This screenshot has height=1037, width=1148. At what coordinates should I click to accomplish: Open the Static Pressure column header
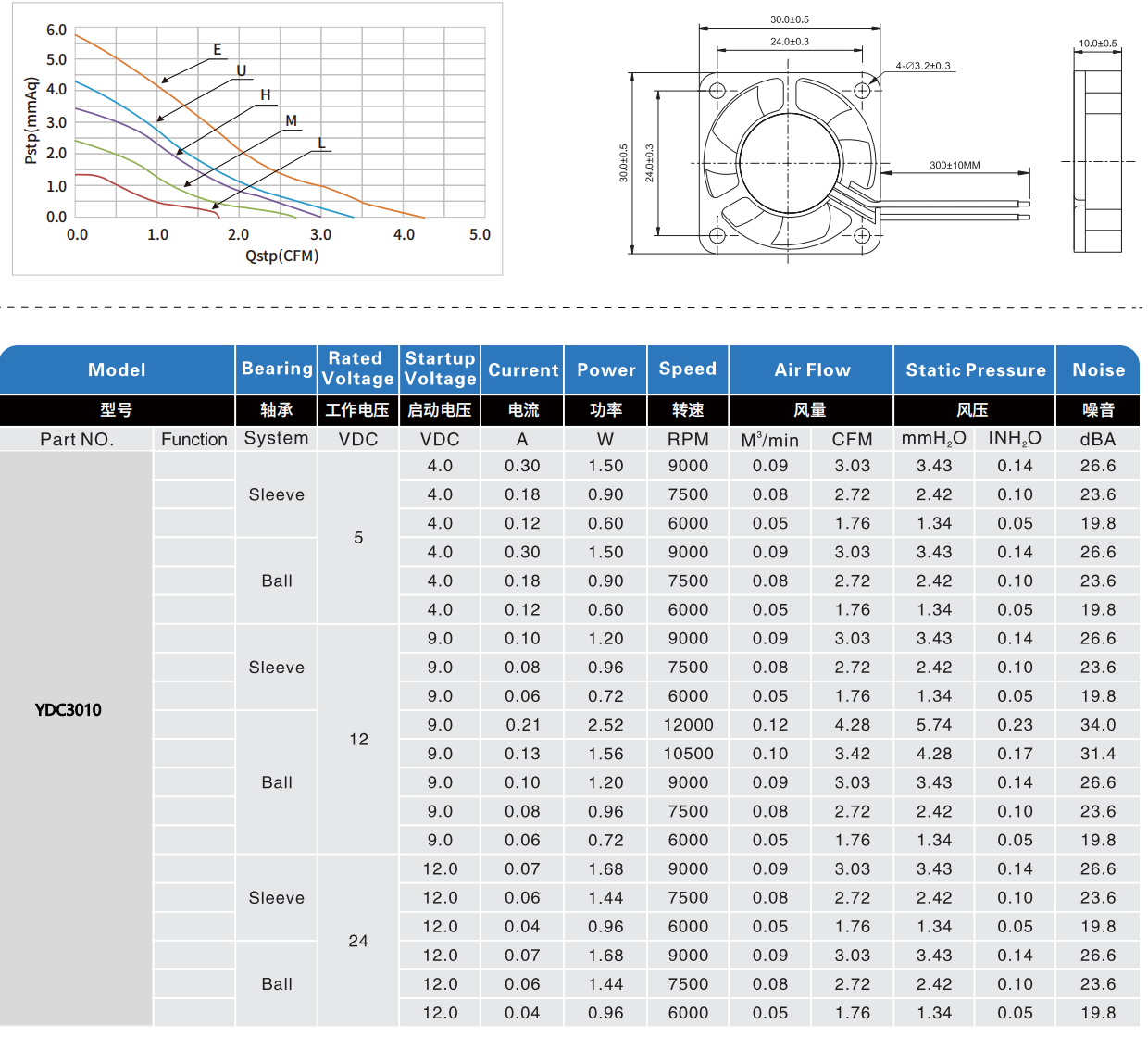974,369
